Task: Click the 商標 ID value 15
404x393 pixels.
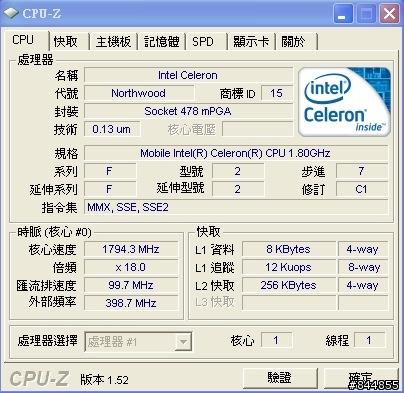Action: click(x=277, y=93)
